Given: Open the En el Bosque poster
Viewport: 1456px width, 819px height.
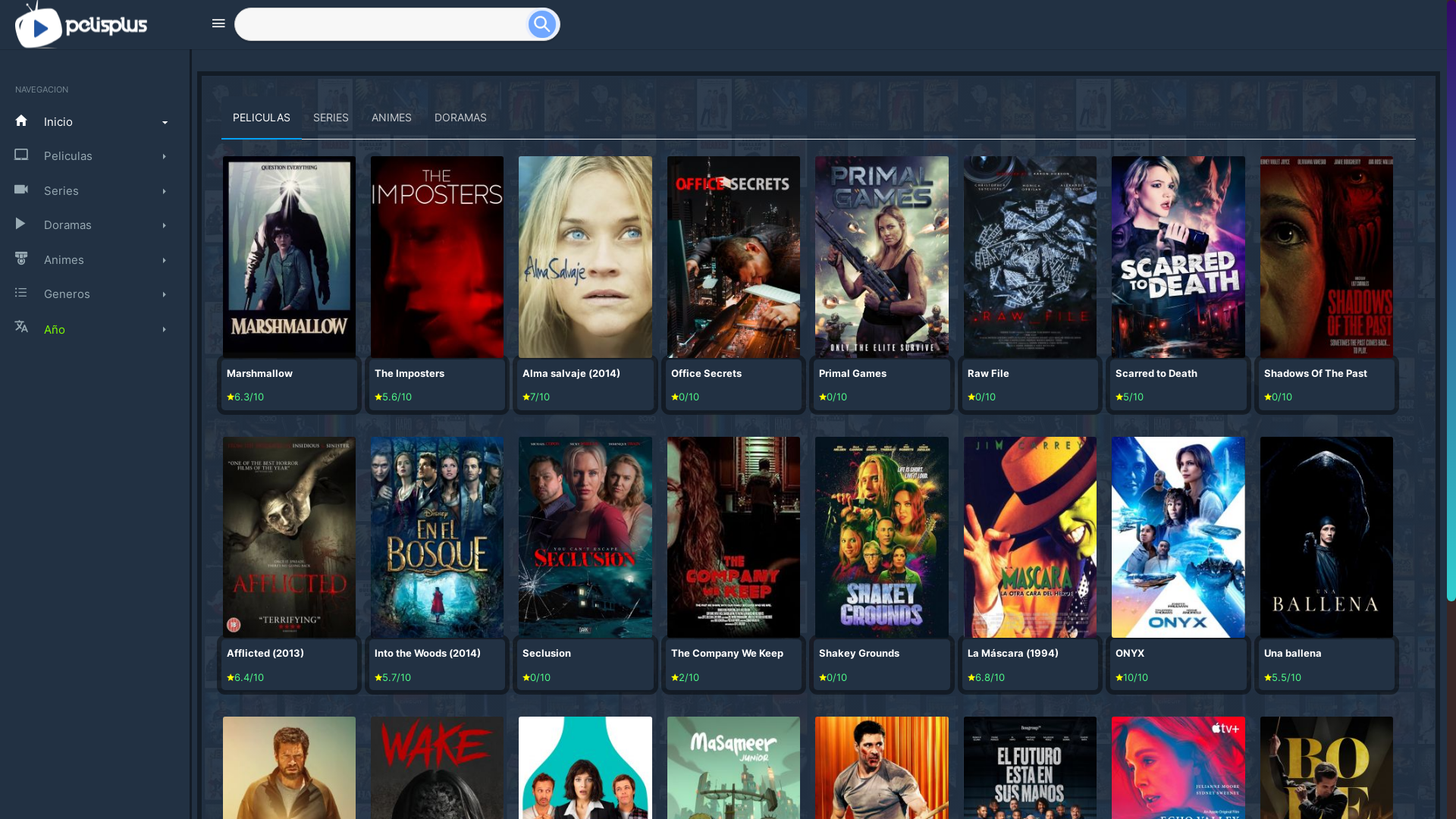Looking at the screenshot, I should pos(437,537).
